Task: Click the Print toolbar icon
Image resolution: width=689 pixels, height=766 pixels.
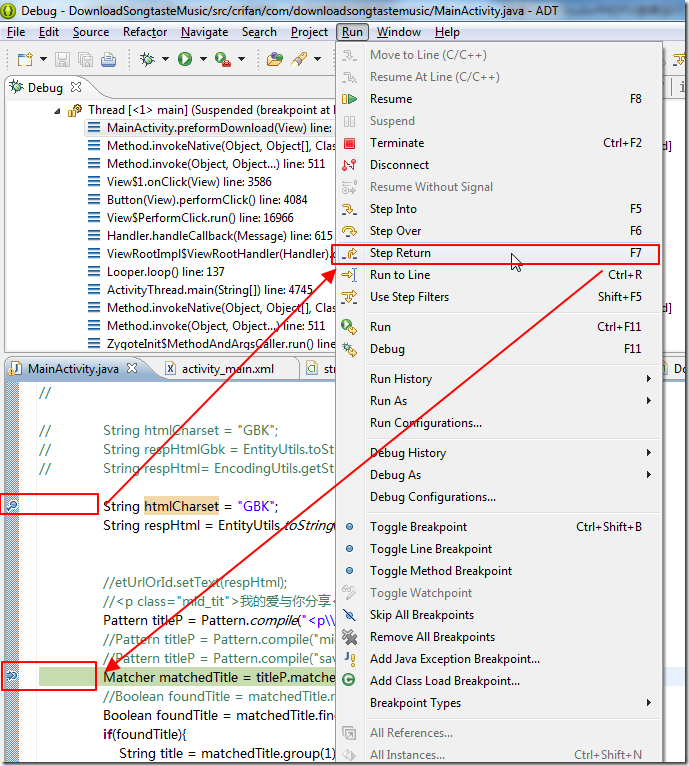Action: point(108,60)
